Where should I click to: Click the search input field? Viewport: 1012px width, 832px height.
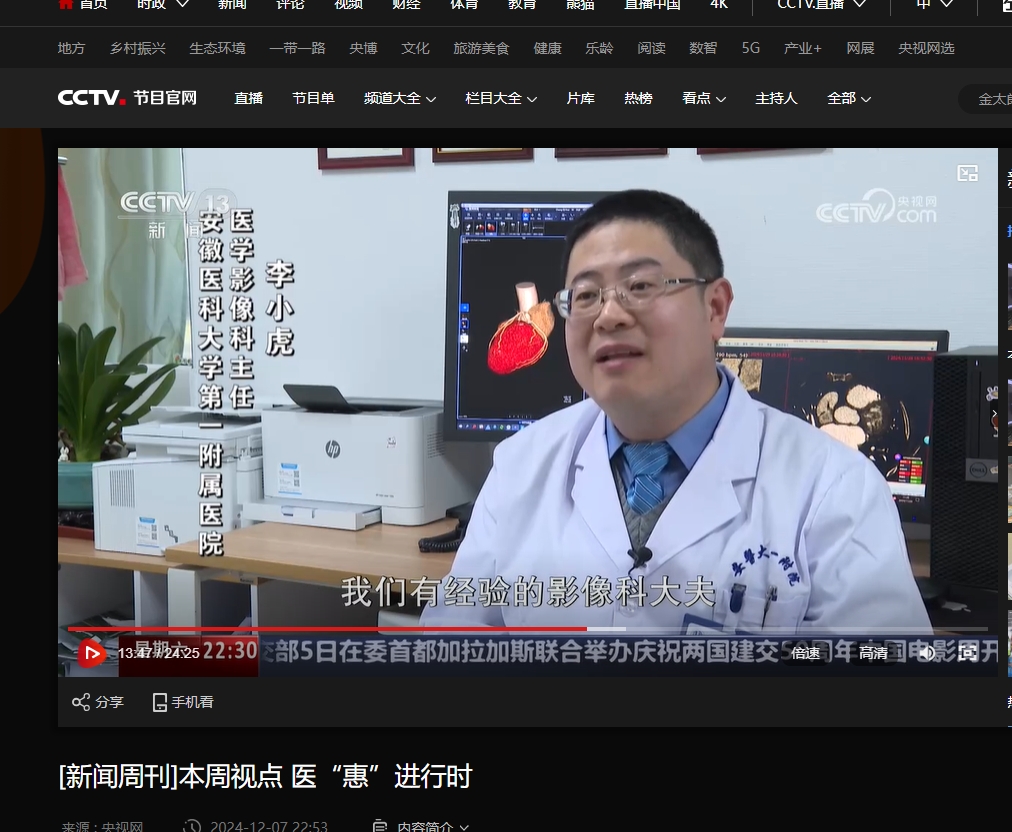(990, 99)
